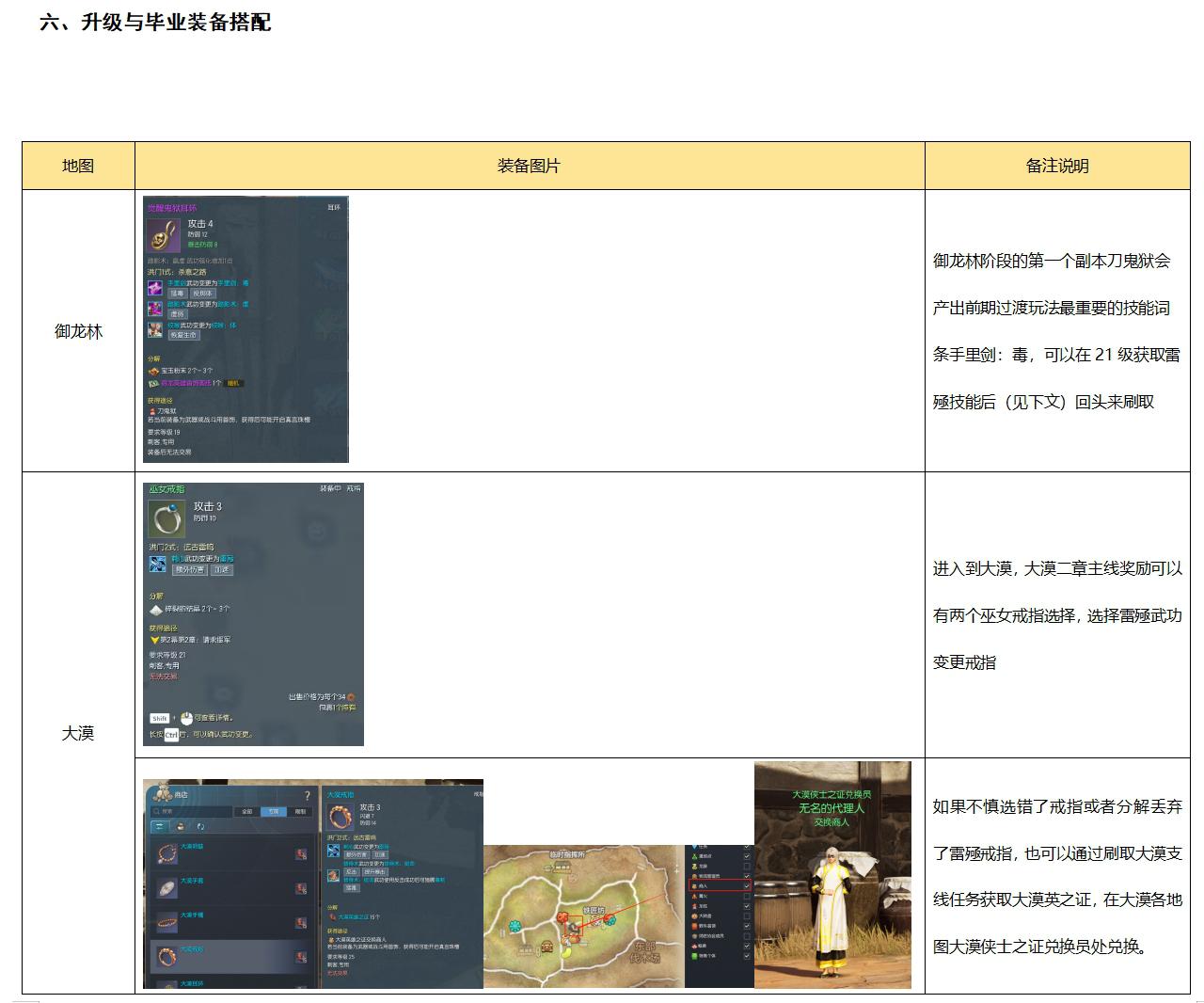Click the 要求等级 19 text
This screenshot has height=1003, width=1204.
164,433
